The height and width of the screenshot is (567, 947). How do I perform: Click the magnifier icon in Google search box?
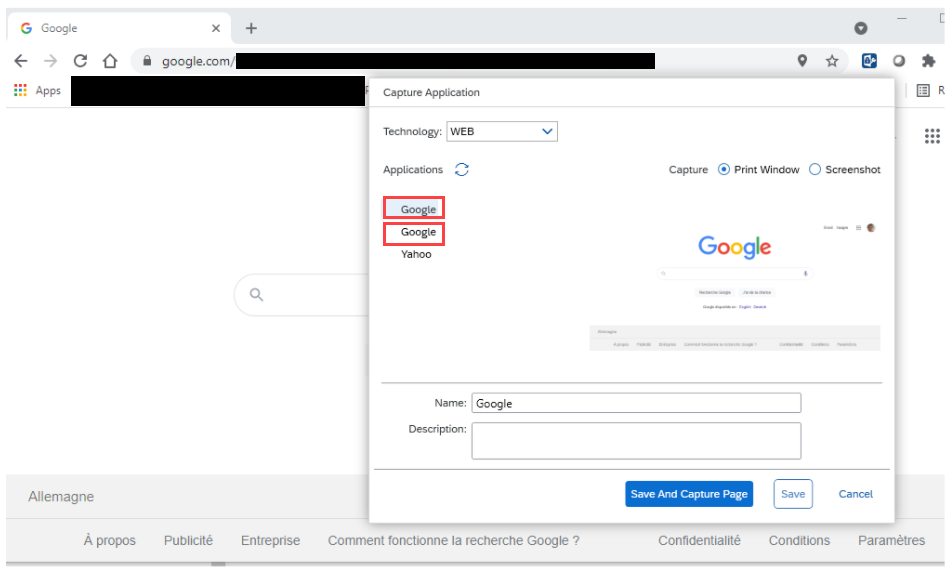[x=257, y=295]
